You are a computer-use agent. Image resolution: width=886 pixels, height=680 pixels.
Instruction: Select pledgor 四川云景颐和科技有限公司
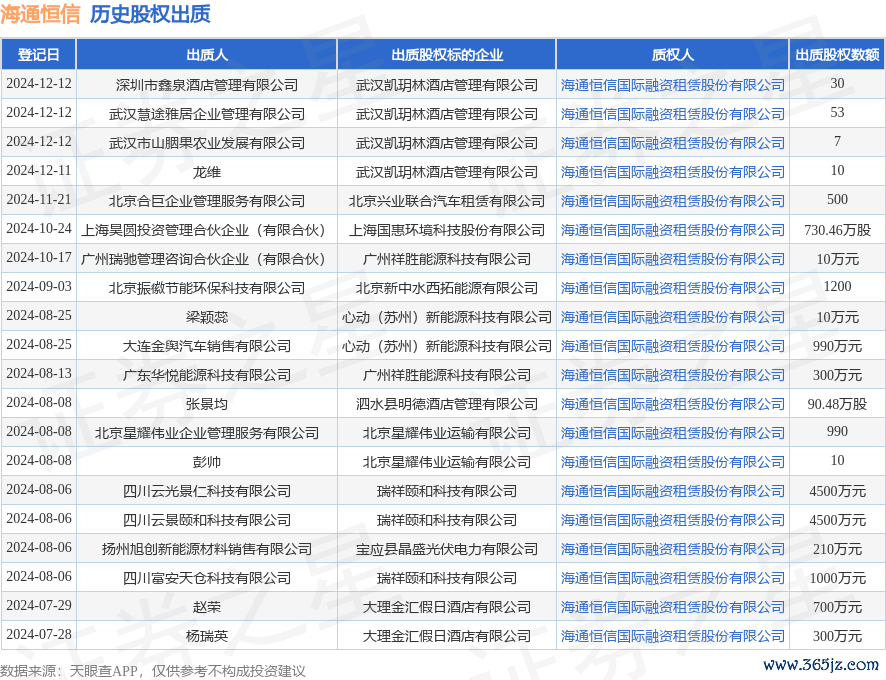[207, 520]
